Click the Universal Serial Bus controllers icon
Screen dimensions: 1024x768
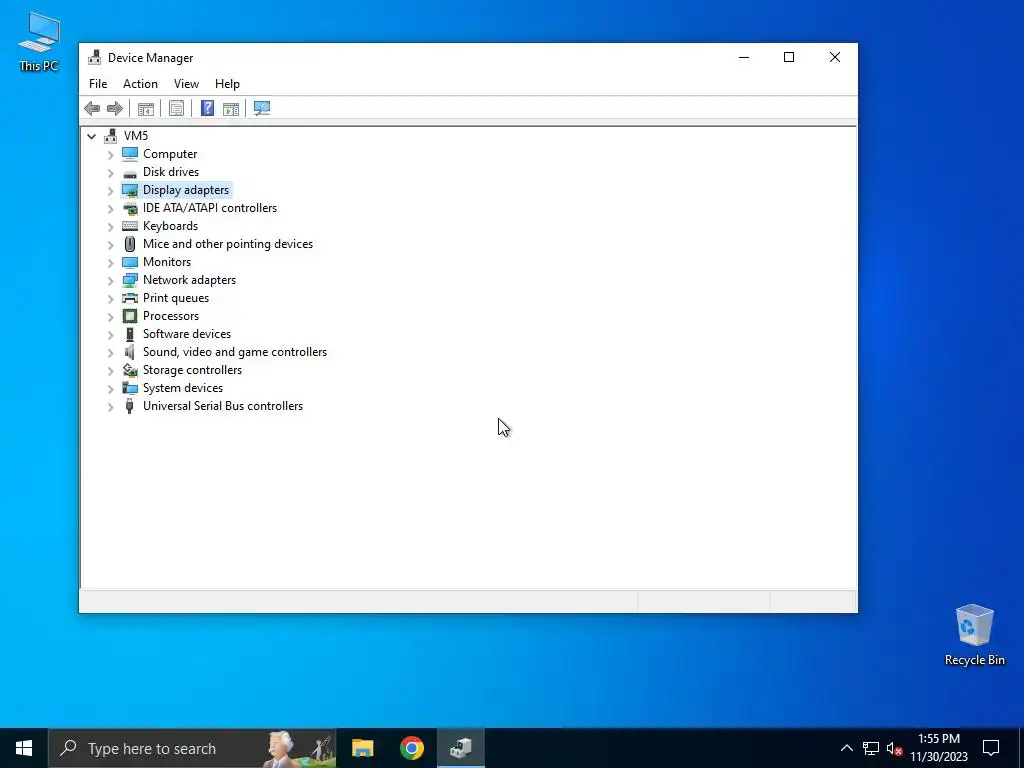click(x=130, y=406)
